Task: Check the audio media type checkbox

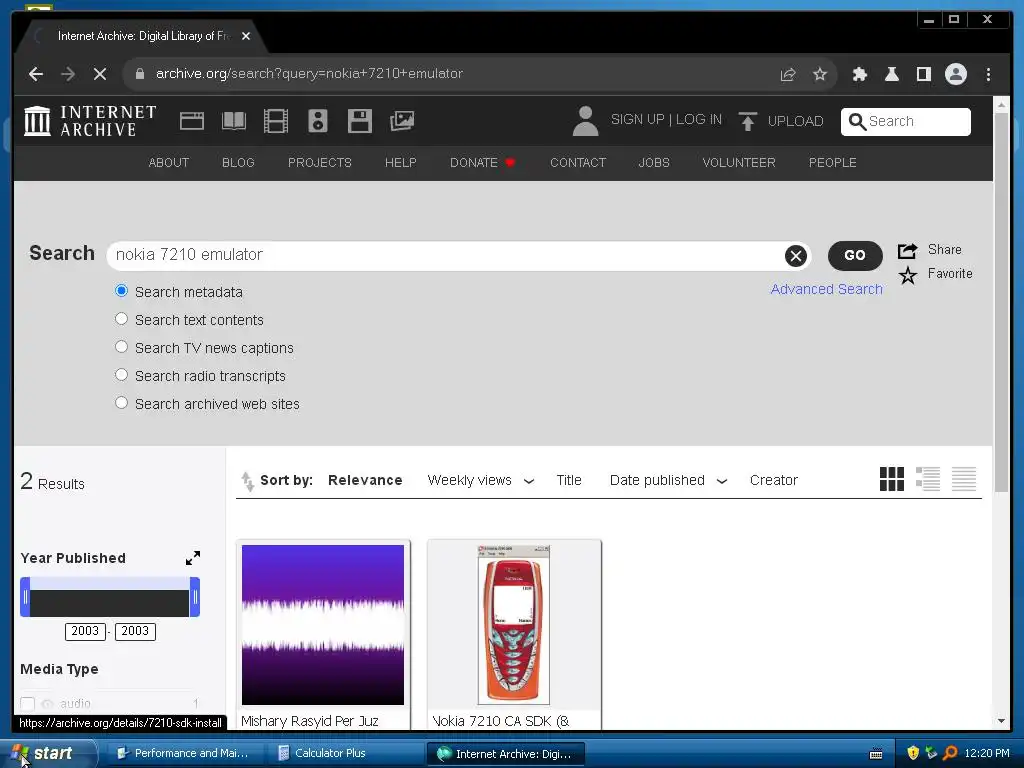Action: point(27,704)
